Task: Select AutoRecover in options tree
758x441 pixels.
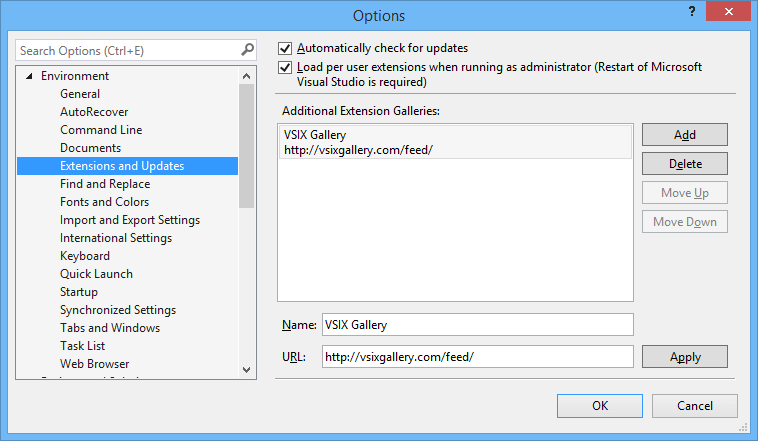Action: click(x=94, y=112)
